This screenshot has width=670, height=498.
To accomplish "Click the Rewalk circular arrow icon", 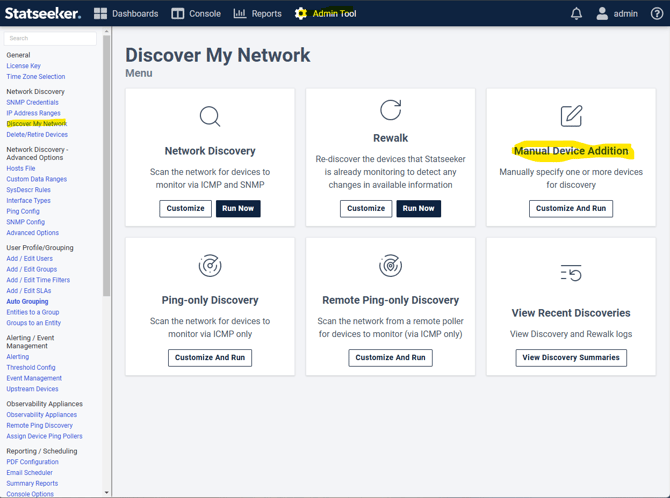I will tap(390, 110).
